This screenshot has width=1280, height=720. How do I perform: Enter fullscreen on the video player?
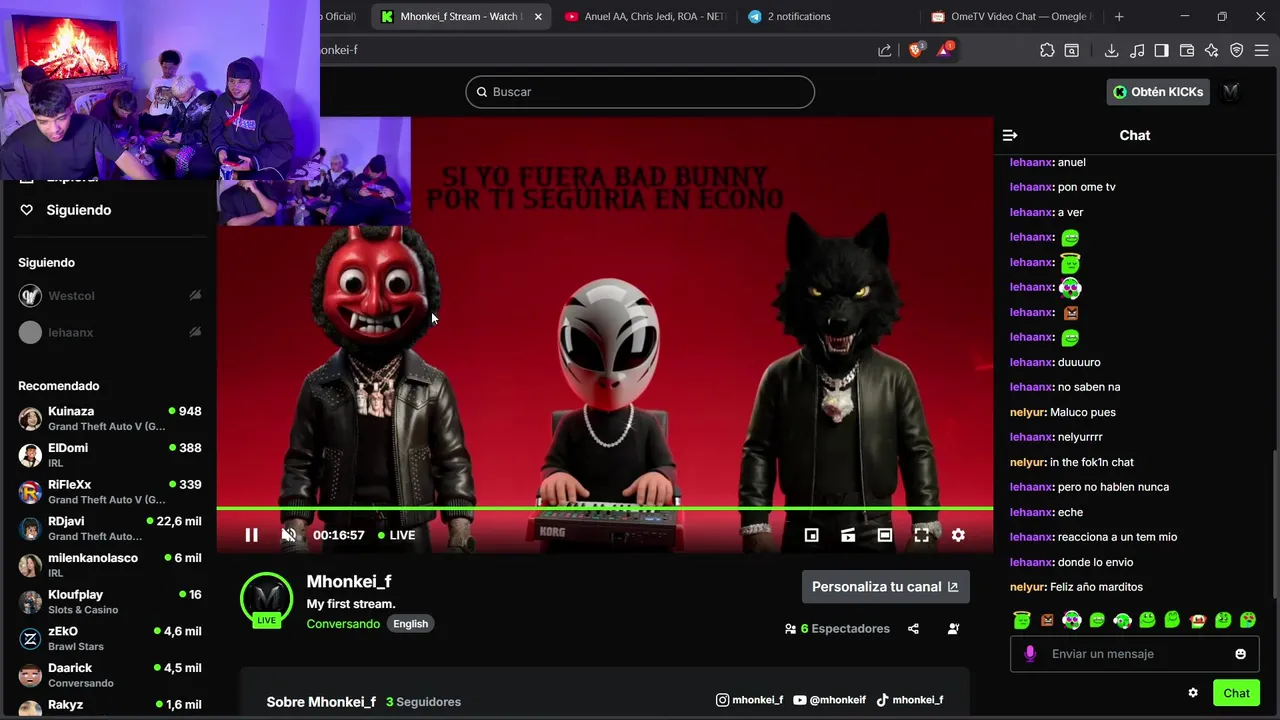[x=922, y=535]
